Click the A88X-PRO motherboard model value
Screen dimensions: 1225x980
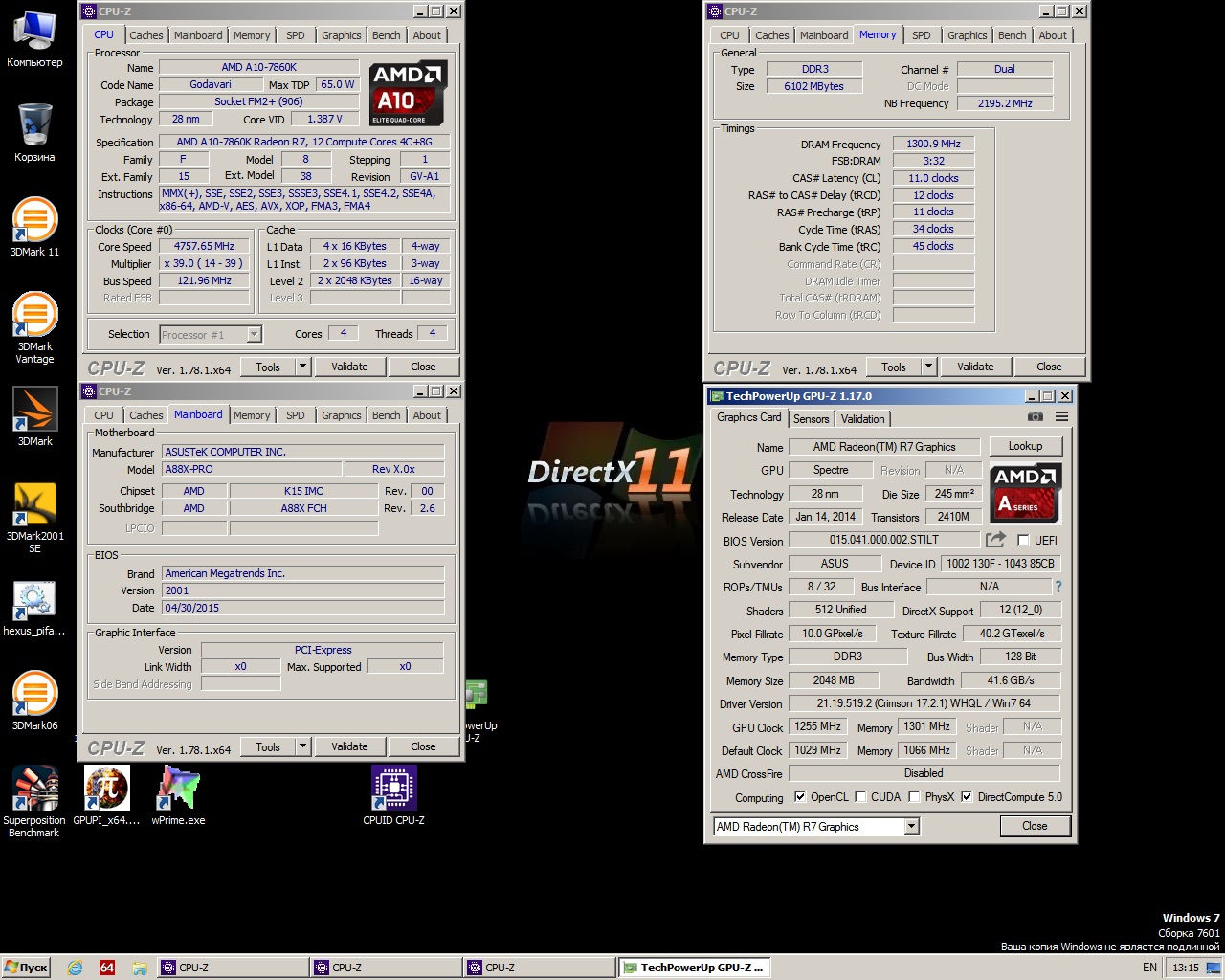coord(253,469)
